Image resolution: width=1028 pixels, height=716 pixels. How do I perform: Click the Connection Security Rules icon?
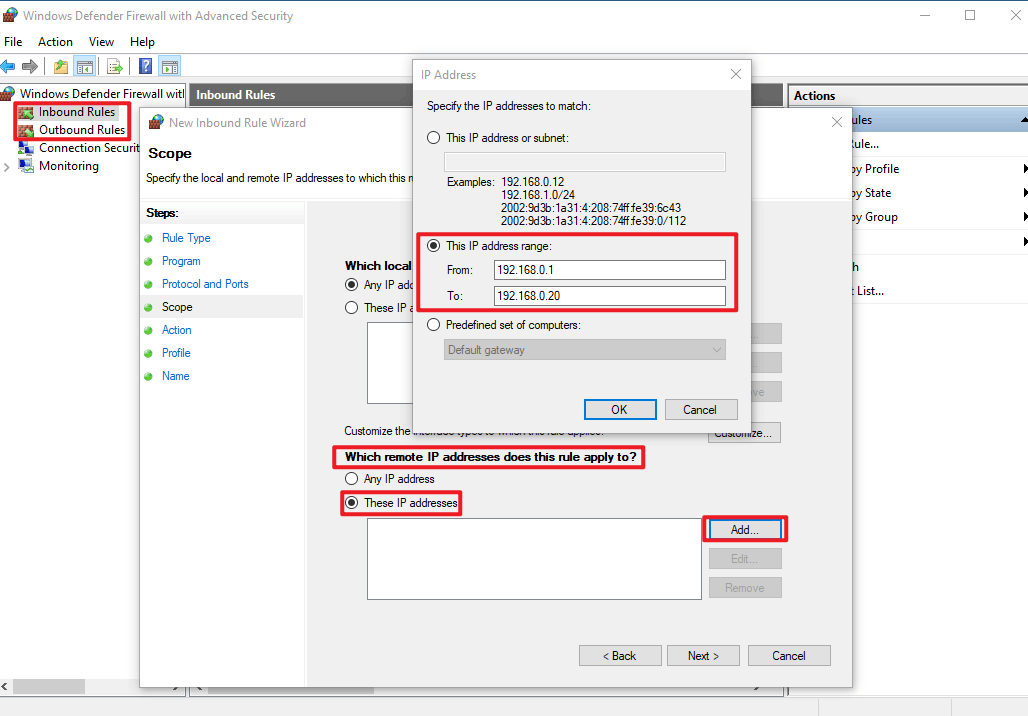tap(25, 147)
